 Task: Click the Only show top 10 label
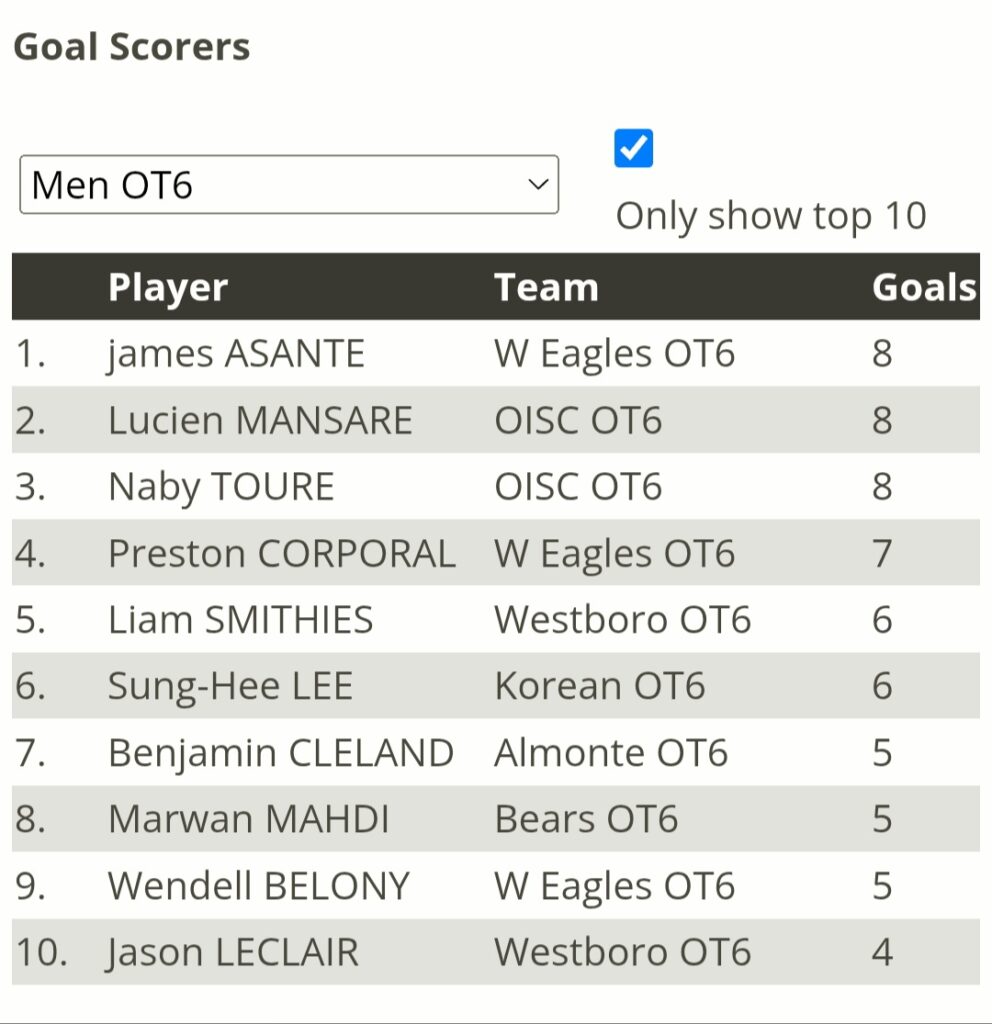(771, 216)
